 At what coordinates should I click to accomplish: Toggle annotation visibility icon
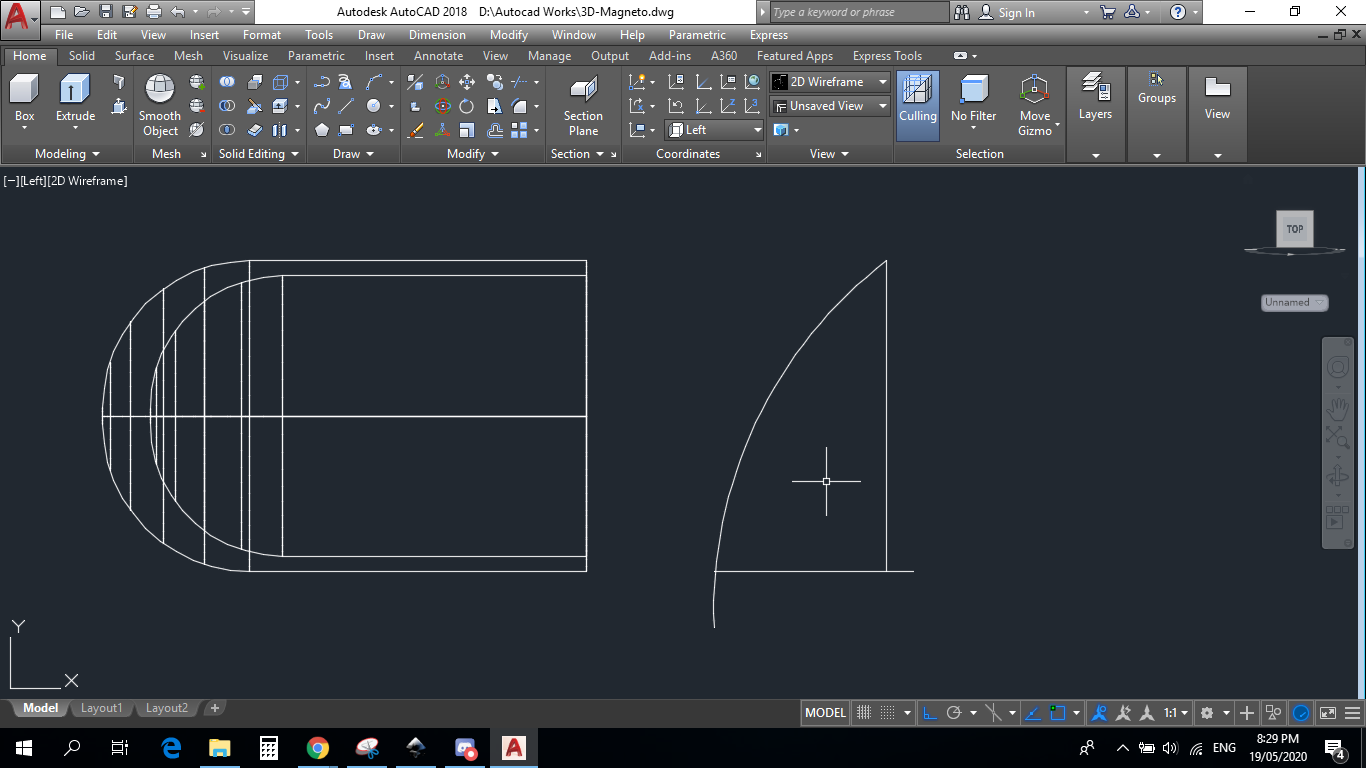1100,713
